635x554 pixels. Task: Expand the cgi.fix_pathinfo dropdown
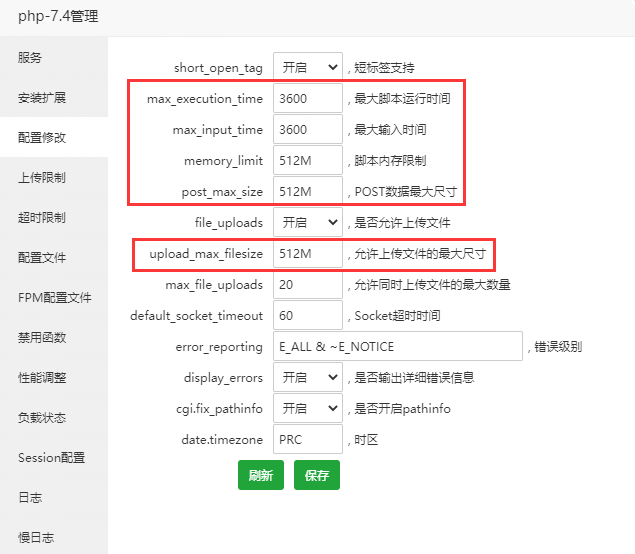[x=307, y=408]
